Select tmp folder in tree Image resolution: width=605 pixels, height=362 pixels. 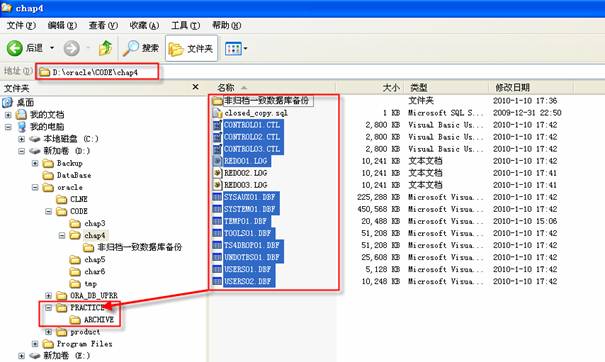pos(90,284)
